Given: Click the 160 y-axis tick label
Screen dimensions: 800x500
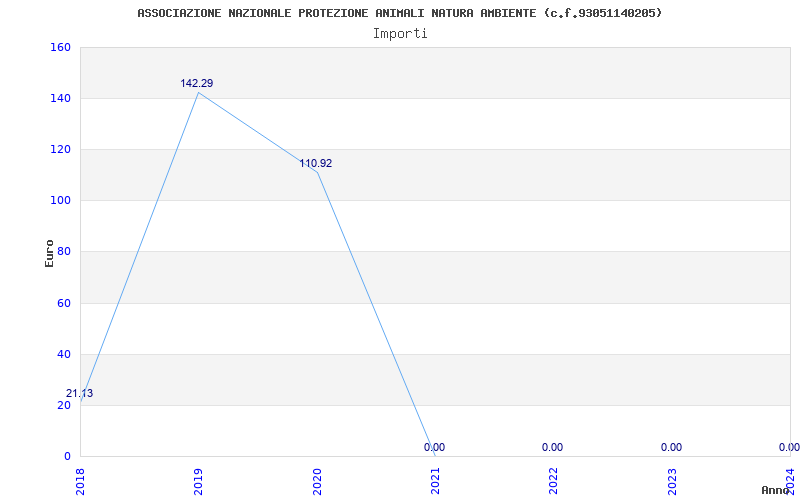Looking at the screenshot, I should point(60,47).
